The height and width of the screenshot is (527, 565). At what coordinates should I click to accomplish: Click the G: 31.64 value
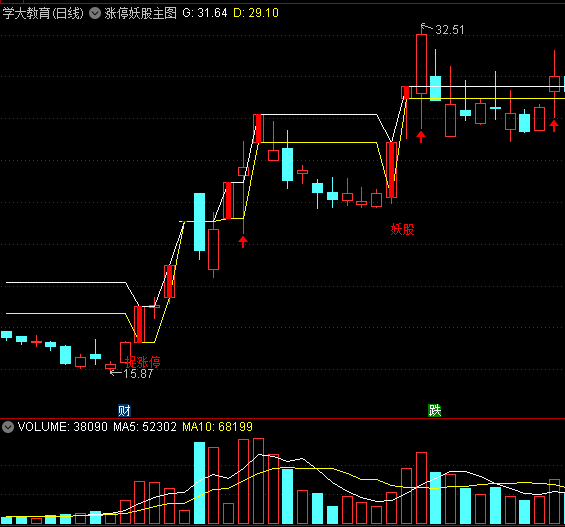[205, 13]
